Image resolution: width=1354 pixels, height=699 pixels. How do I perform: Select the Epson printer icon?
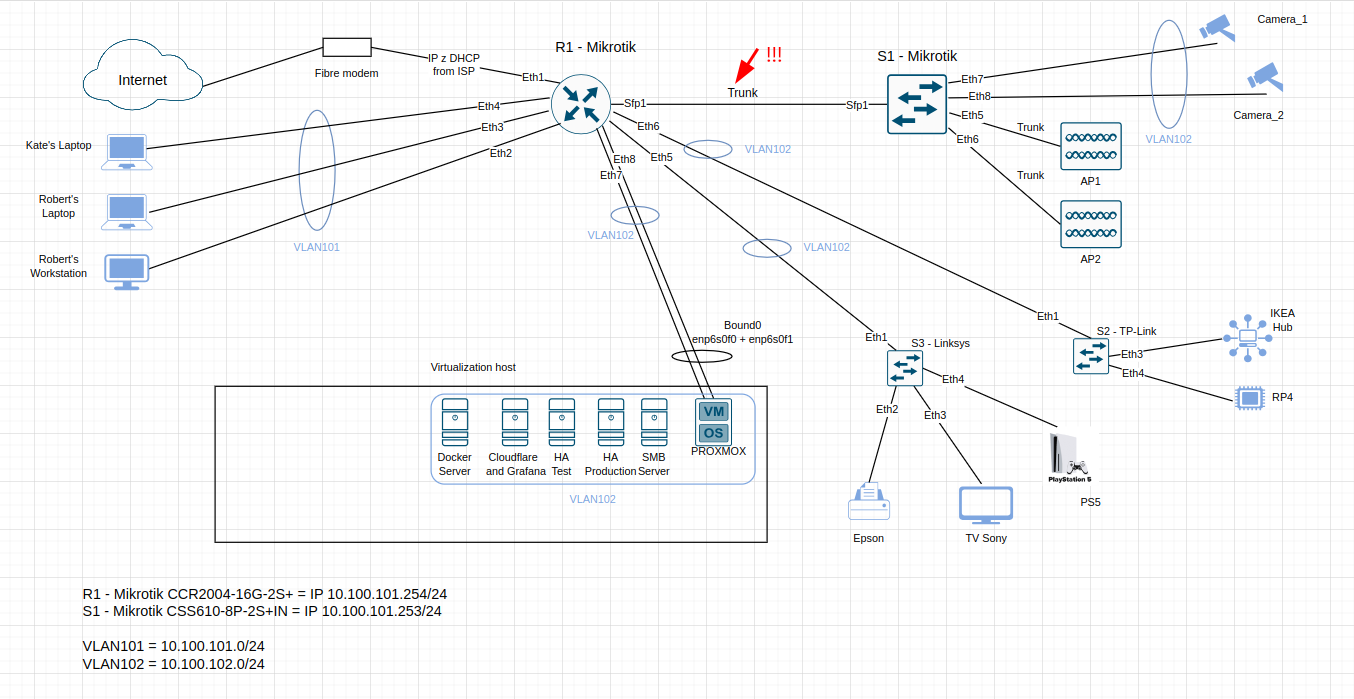pyautogui.click(x=868, y=500)
